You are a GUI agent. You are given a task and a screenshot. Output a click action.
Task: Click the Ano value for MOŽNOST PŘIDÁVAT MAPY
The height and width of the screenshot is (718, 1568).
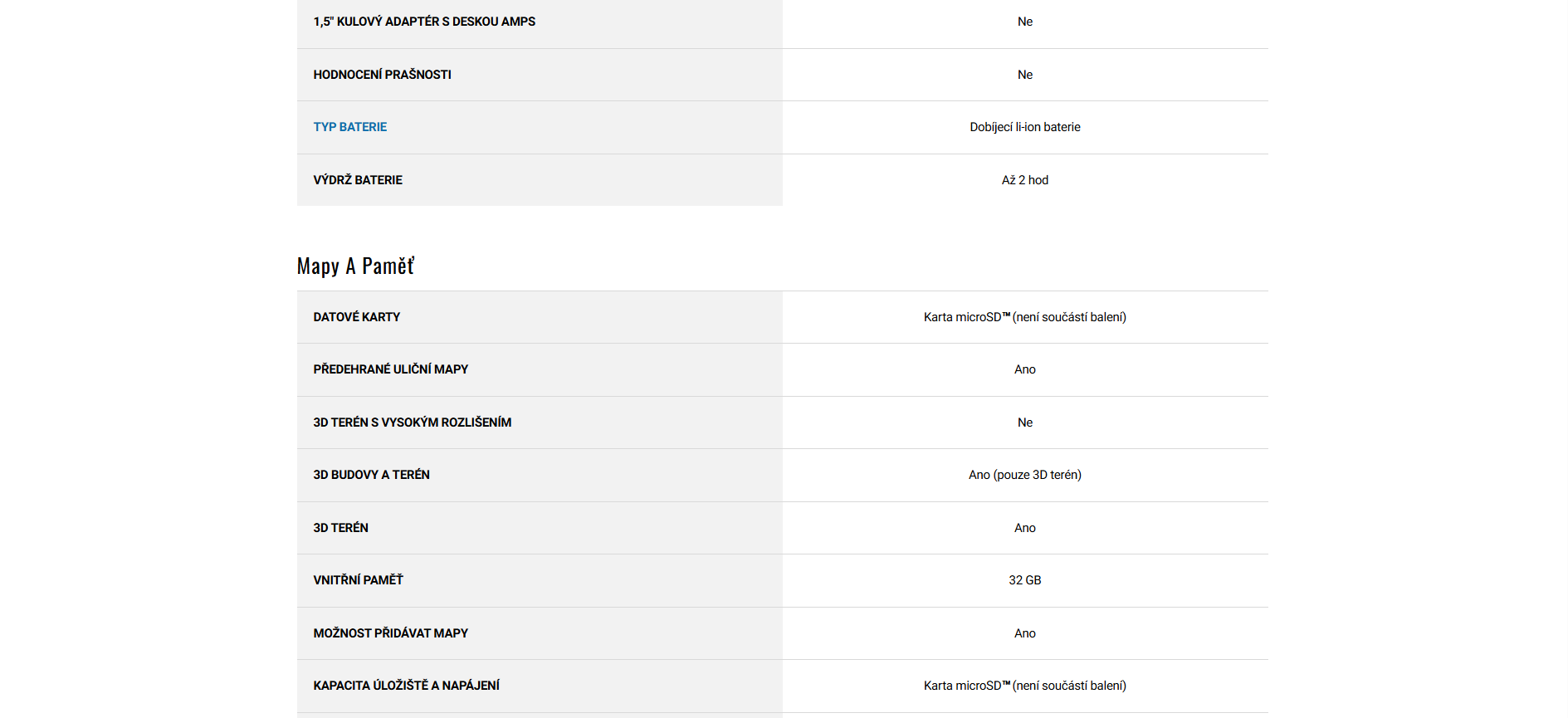[1024, 633]
